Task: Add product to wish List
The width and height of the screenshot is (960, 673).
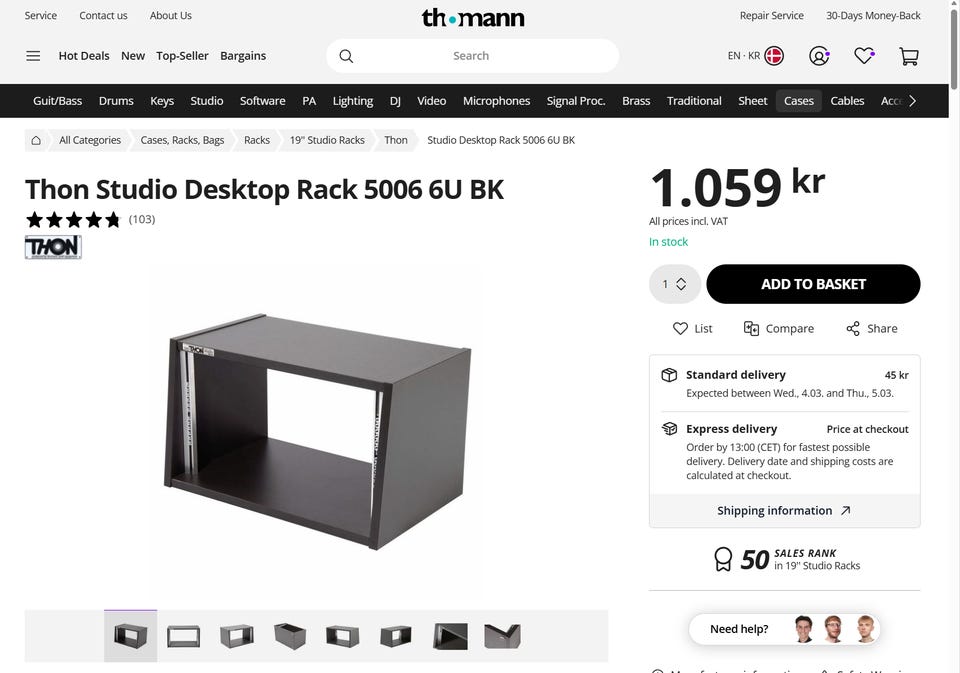Action: point(692,328)
